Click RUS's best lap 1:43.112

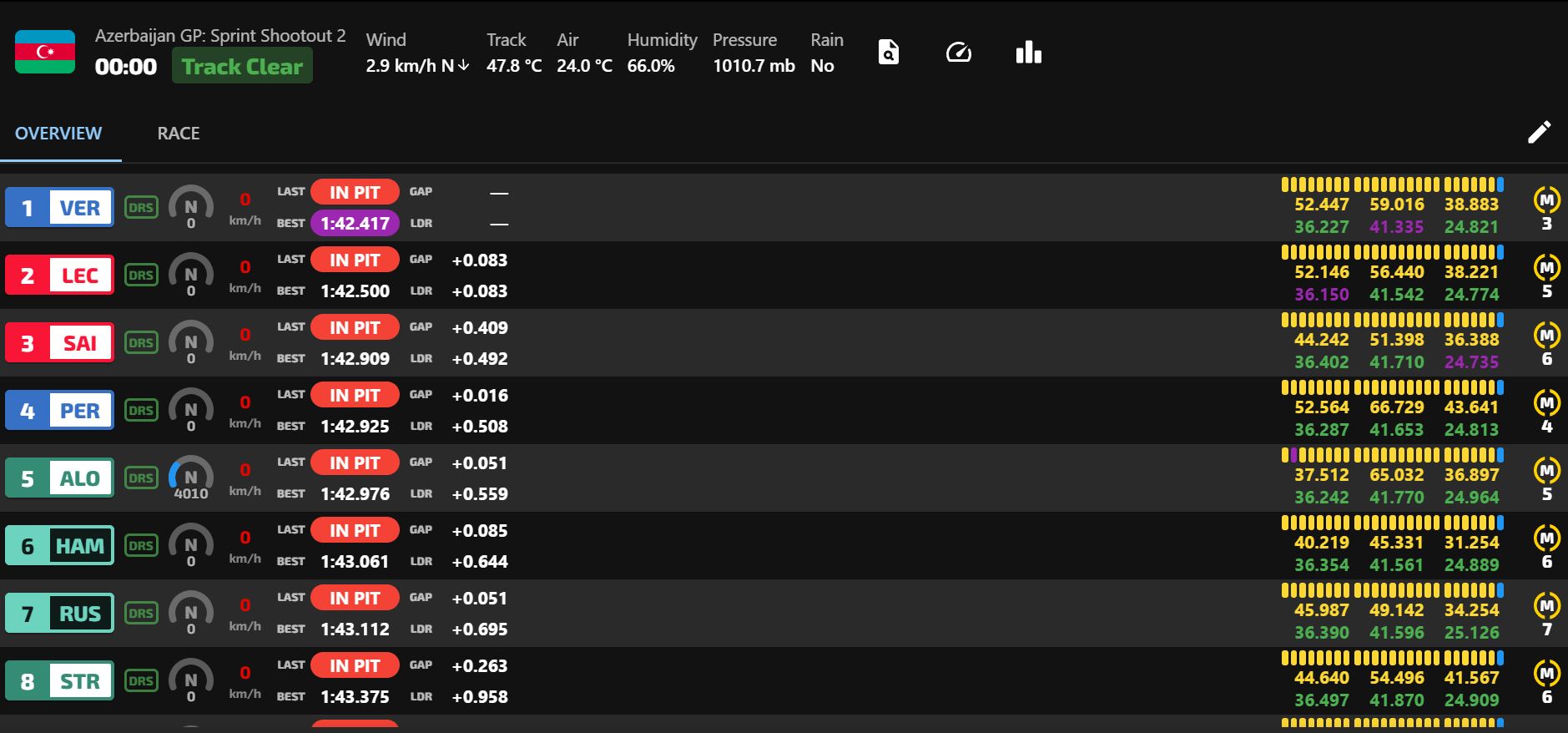(355, 629)
